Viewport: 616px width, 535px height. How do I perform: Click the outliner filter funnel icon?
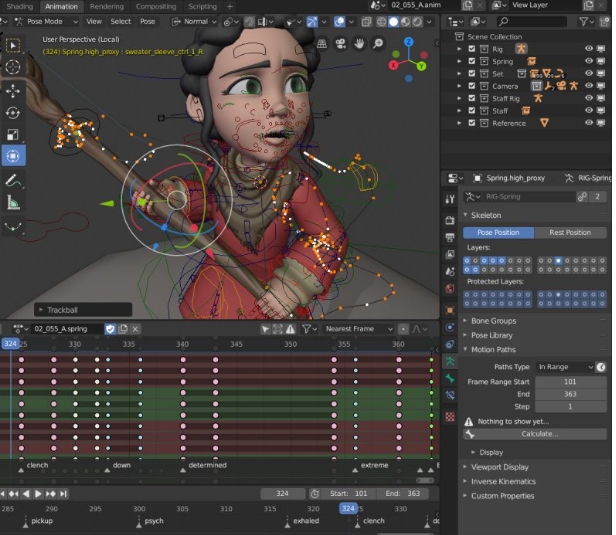click(x=584, y=22)
